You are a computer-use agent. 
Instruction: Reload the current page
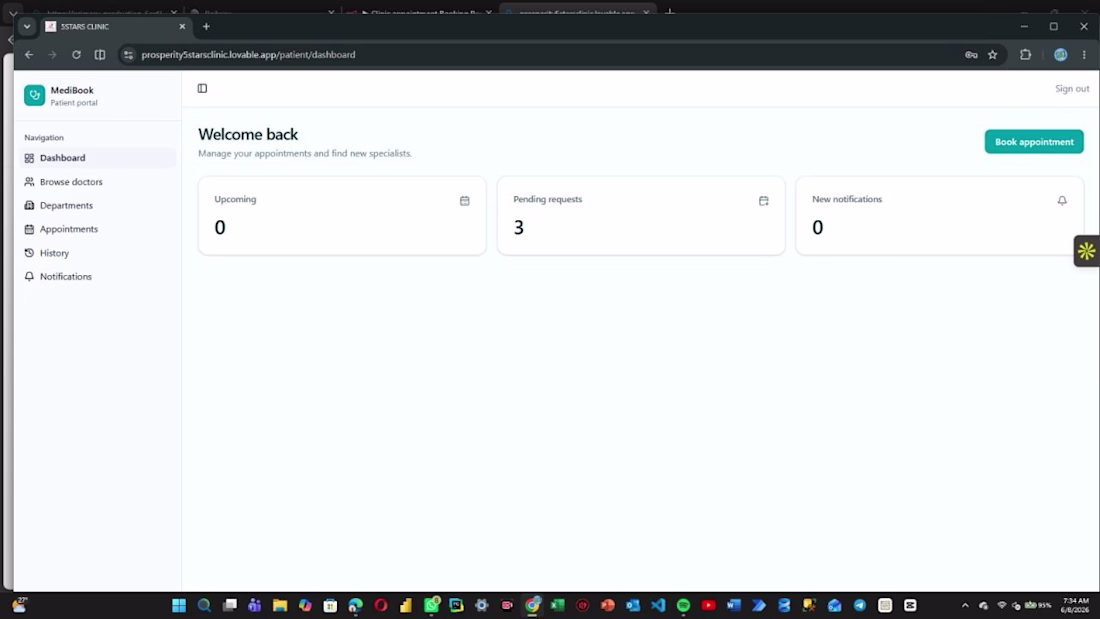point(76,55)
